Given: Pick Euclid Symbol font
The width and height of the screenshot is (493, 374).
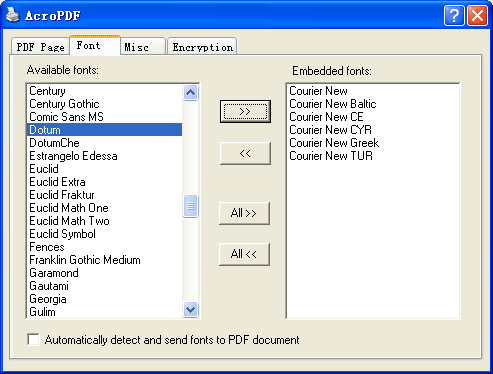Looking at the screenshot, I should point(104,234).
